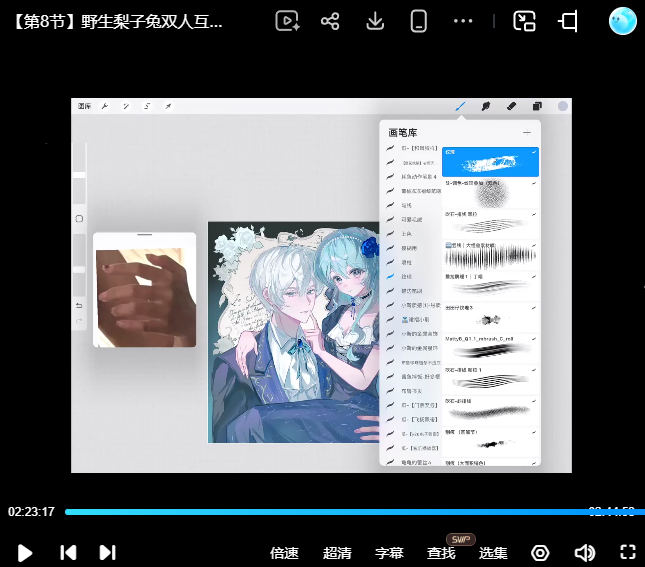Toggle 字幕 subtitles
The width and height of the screenshot is (645, 567).
click(389, 553)
